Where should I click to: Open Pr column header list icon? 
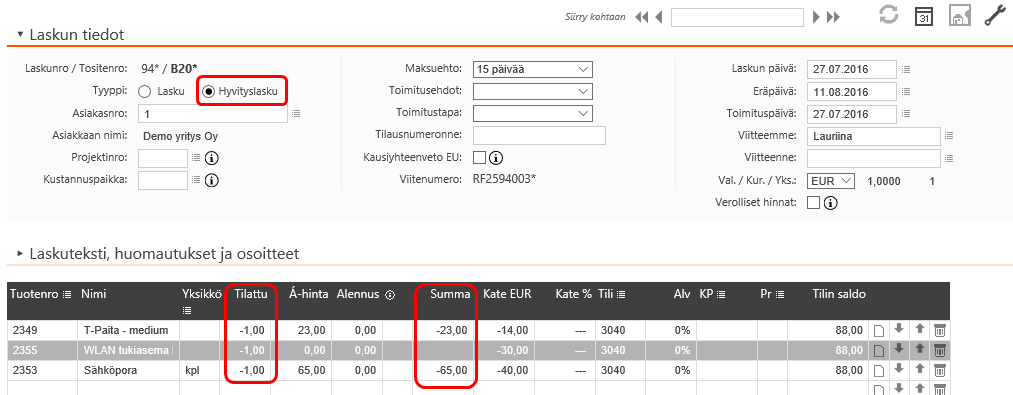pos(780,295)
